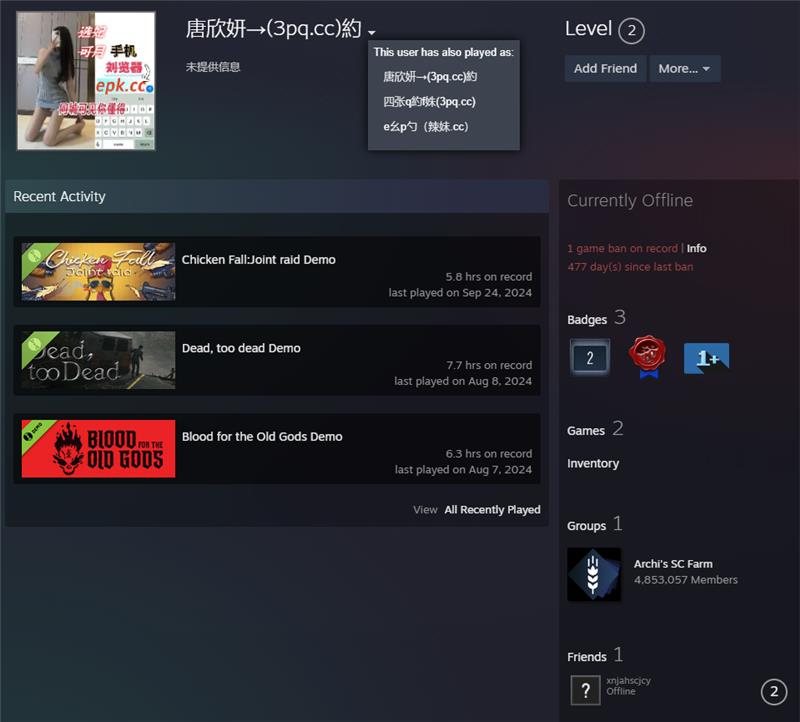
Task: Open the profile avatar image
Action: pos(86,81)
